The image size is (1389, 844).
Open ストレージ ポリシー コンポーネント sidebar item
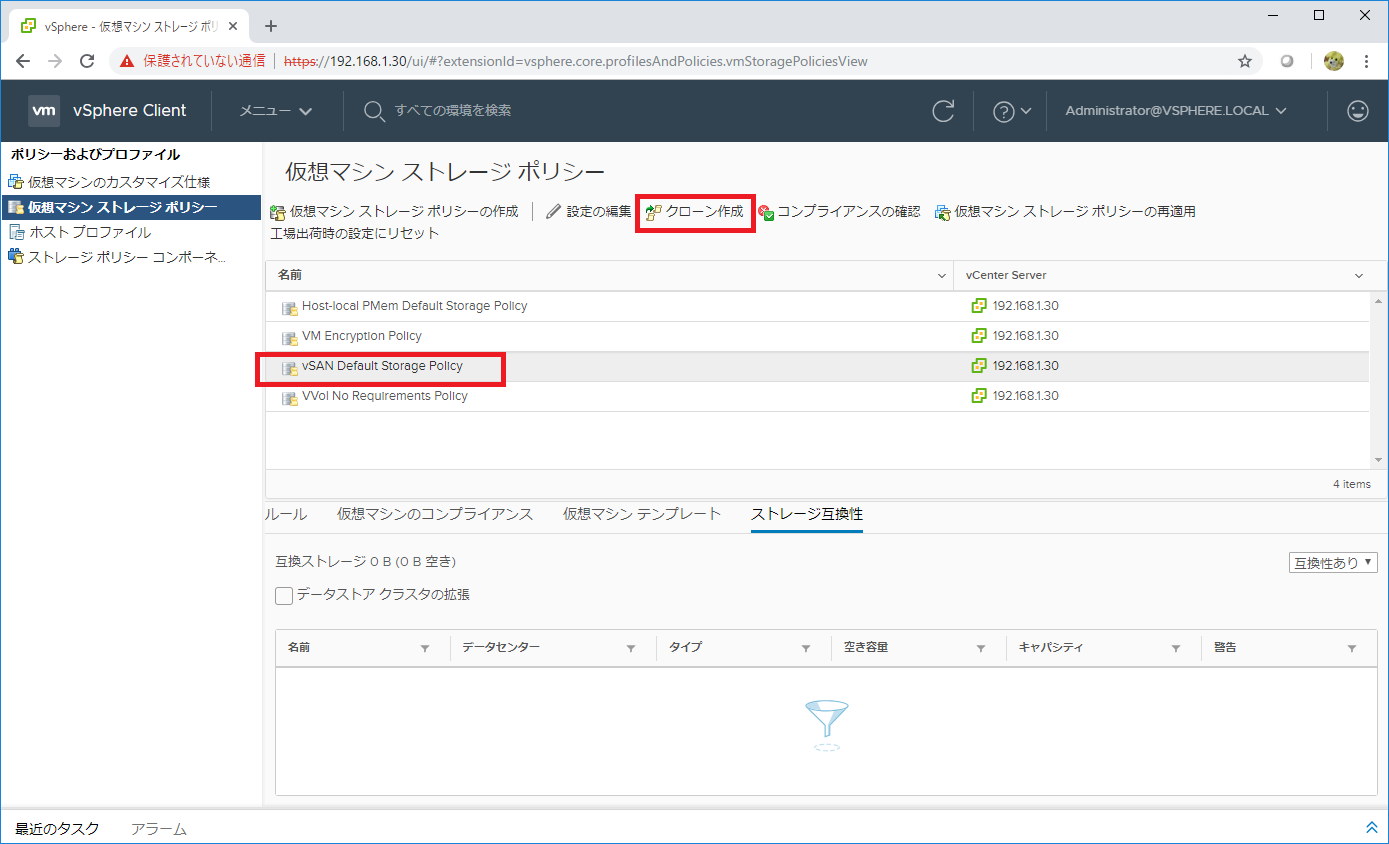pyautogui.click(x=117, y=257)
